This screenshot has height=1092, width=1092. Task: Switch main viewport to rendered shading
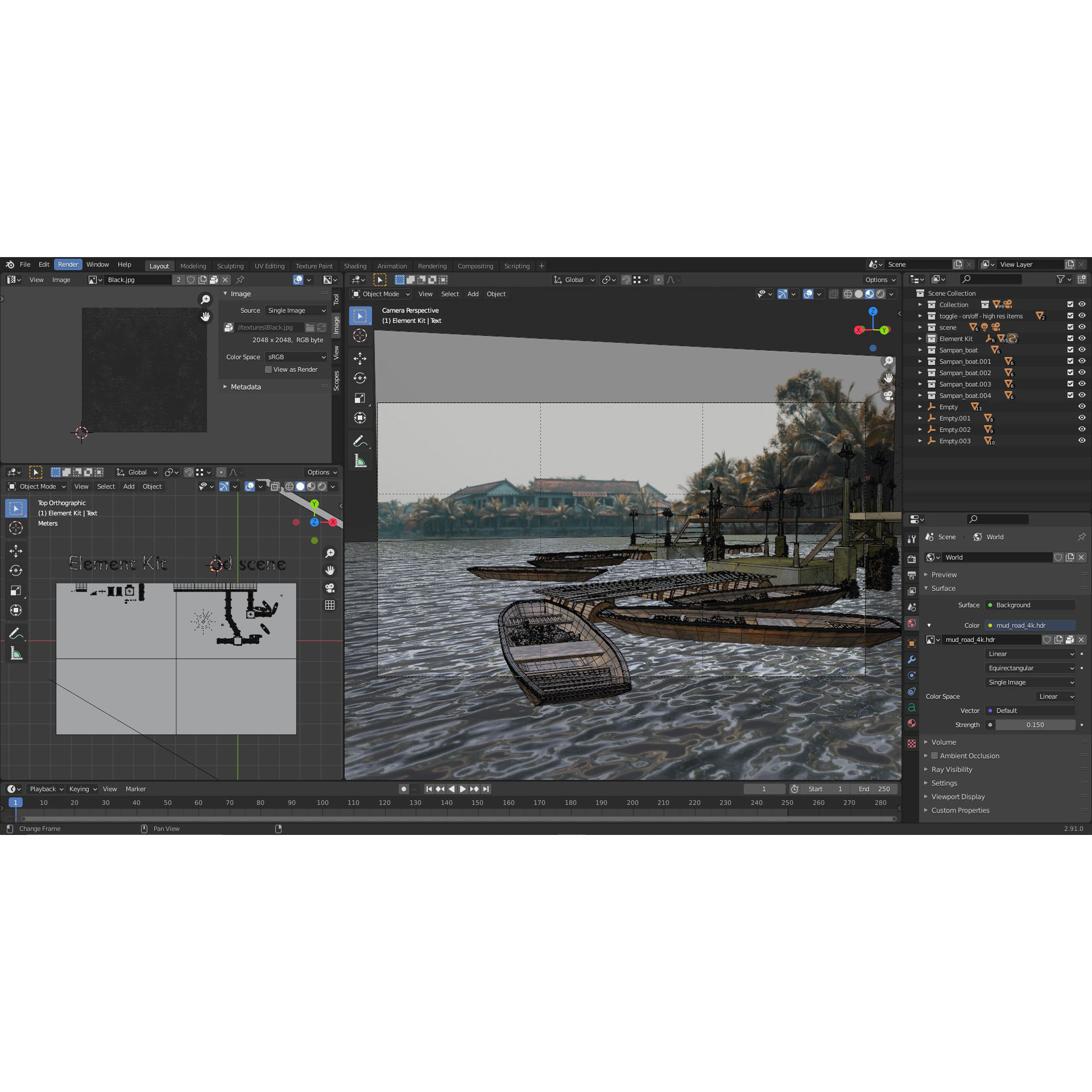point(880,294)
